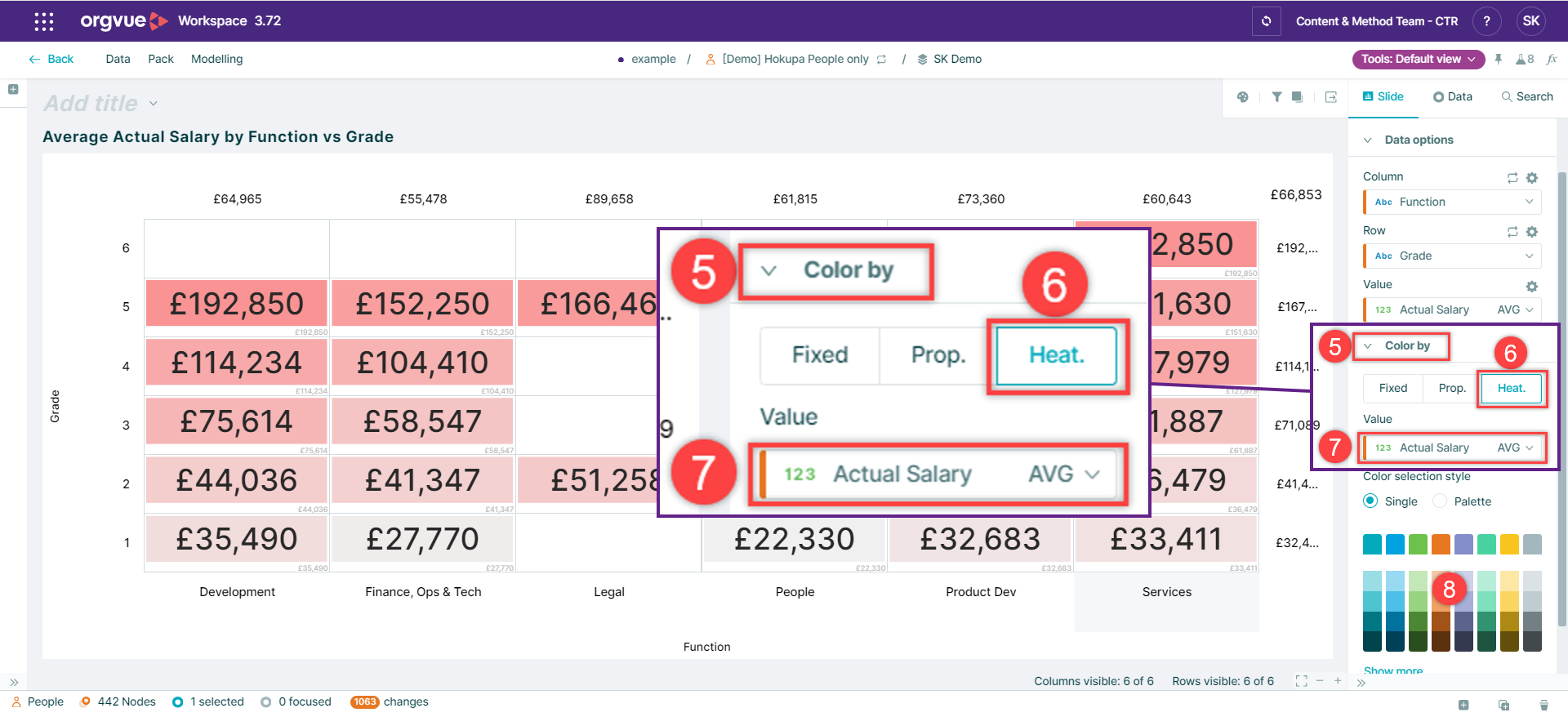Click the duplicate icon in status bar
Screen dimensions: 1568x717
(x=1503, y=705)
